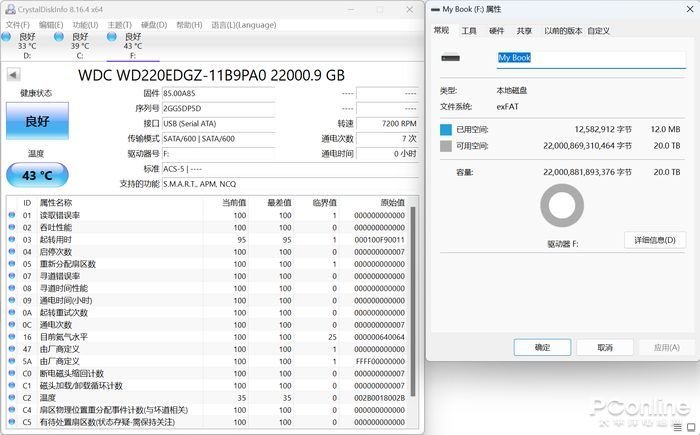Select the C: drive status orb
The height and width of the screenshot is (435, 700).
pos(59,37)
